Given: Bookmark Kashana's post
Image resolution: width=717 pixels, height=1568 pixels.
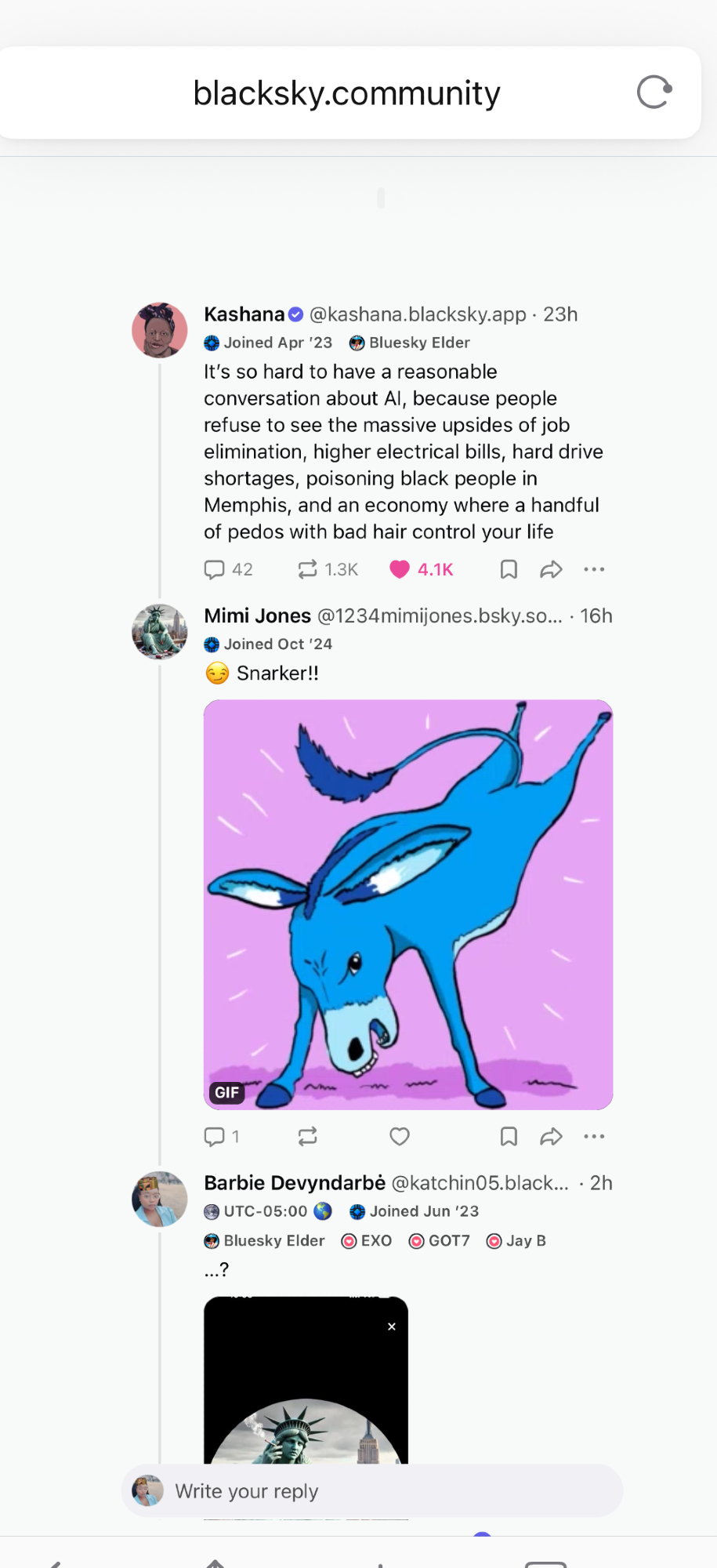Looking at the screenshot, I should tap(509, 569).
